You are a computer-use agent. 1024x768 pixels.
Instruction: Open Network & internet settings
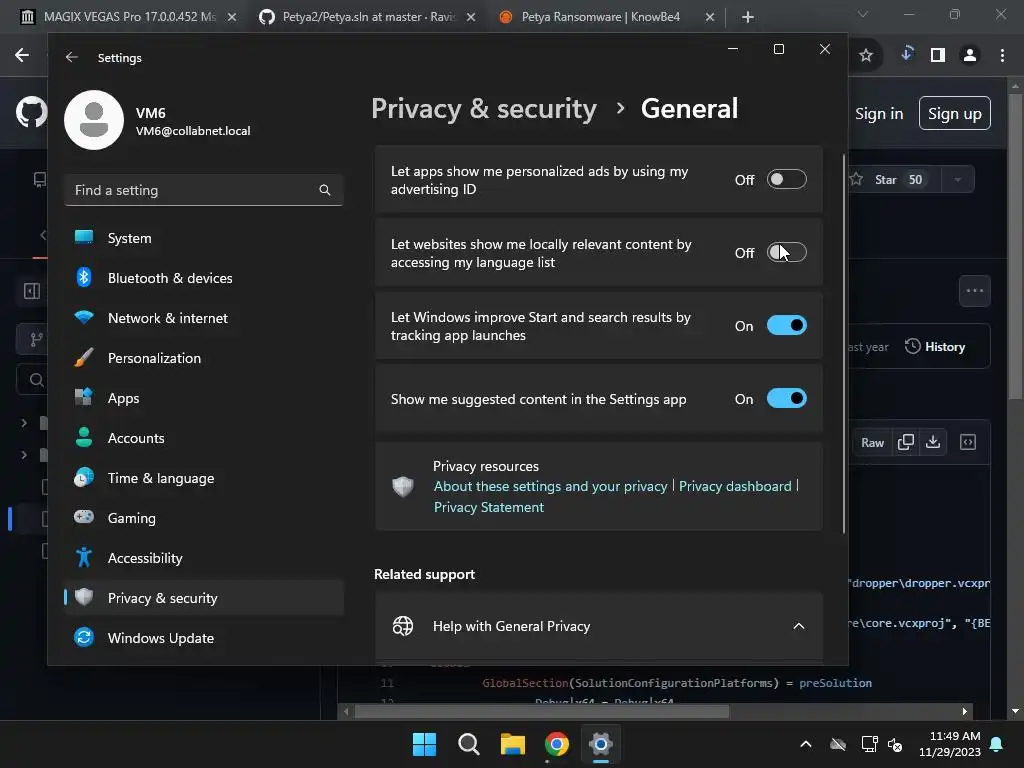pos(204,318)
